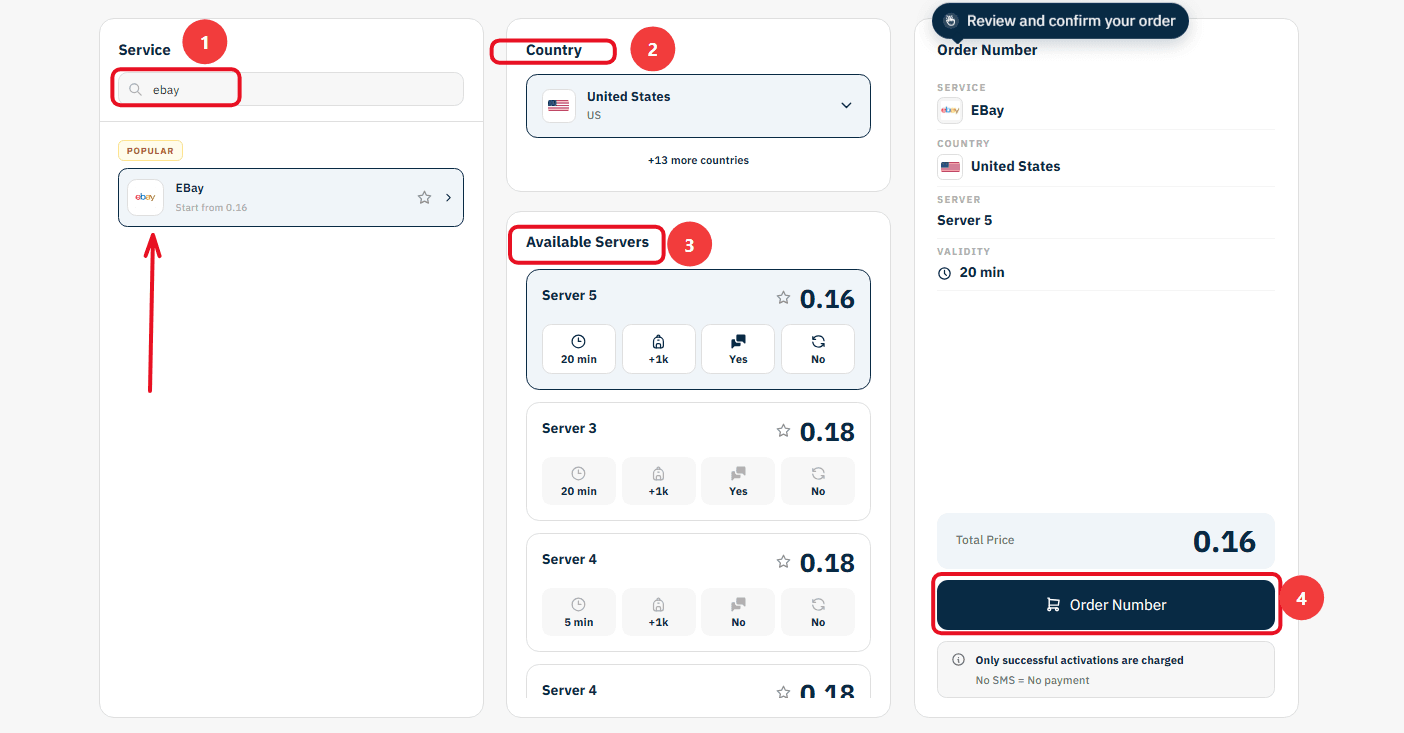The width and height of the screenshot is (1404, 733).
Task: Click the 0.16 price on Server 5
Action: [x=827, y=299]
